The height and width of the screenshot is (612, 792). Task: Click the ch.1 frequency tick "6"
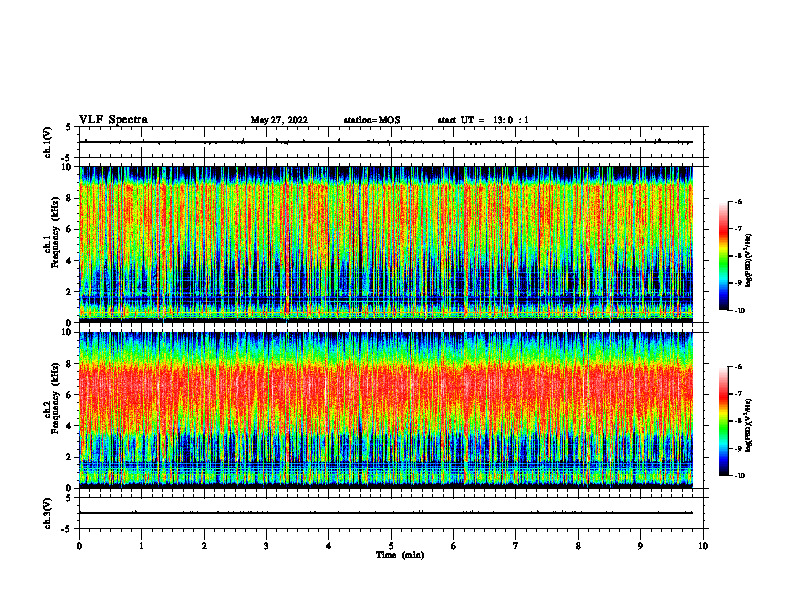click(x=70, y=230)
